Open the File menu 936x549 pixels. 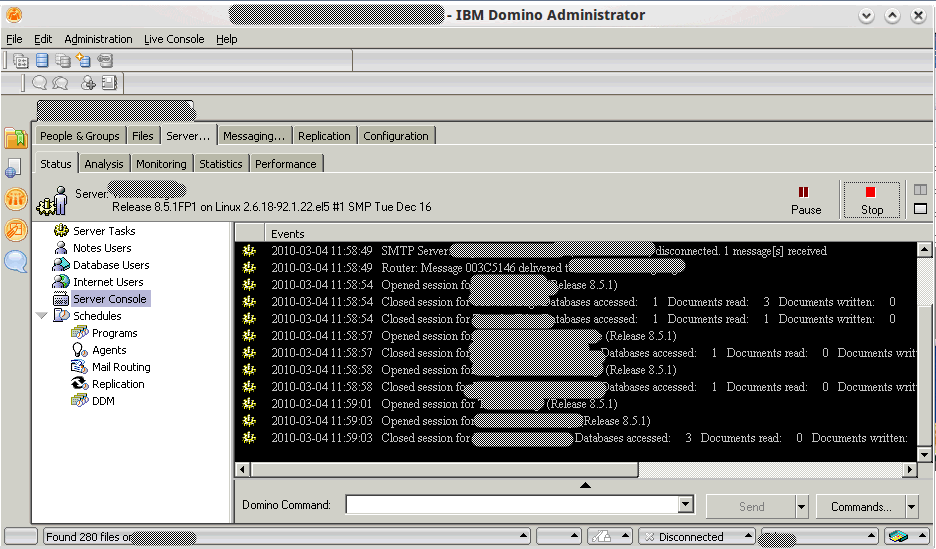14,39
